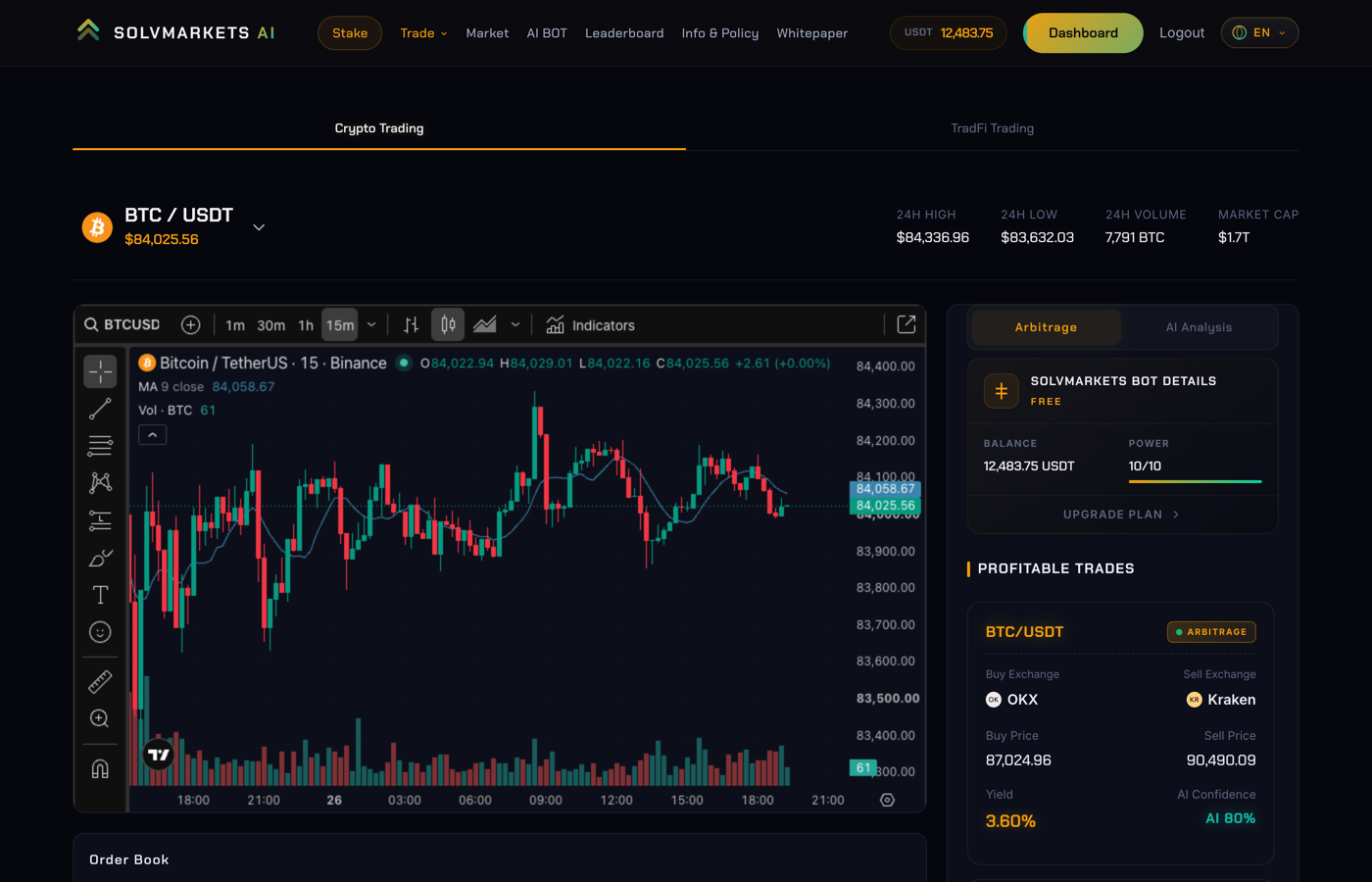Click Upgrade Plan link
The image size is (1372, 882).
(x=1122, y=514)
